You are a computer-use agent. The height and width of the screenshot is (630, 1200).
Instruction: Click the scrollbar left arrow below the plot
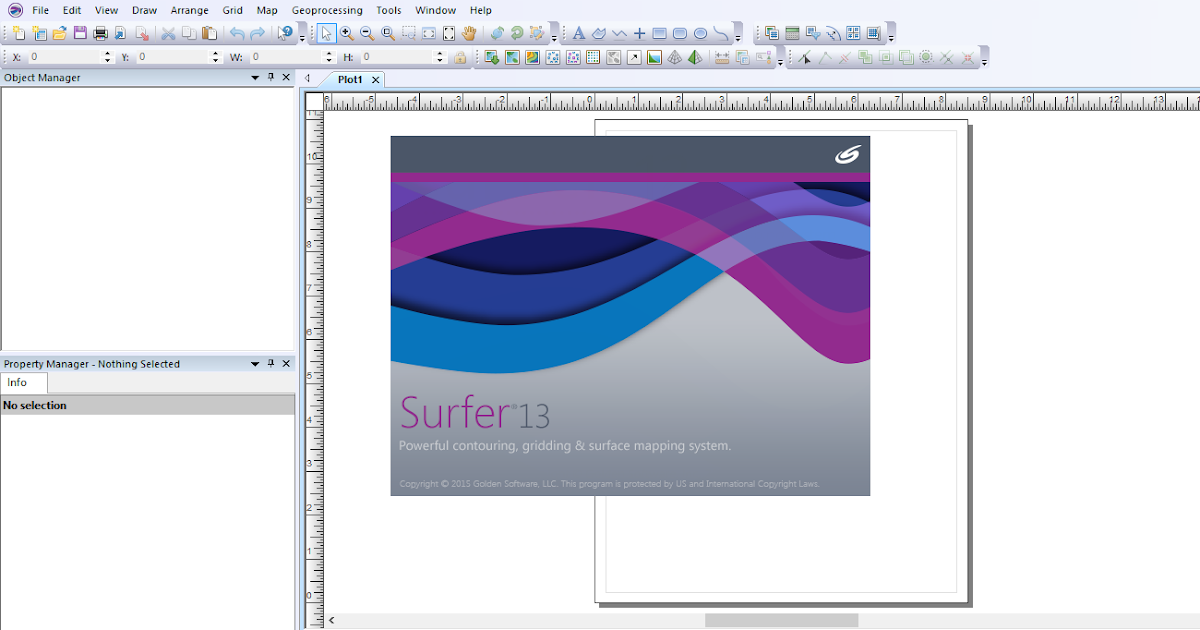coord(332,620)
